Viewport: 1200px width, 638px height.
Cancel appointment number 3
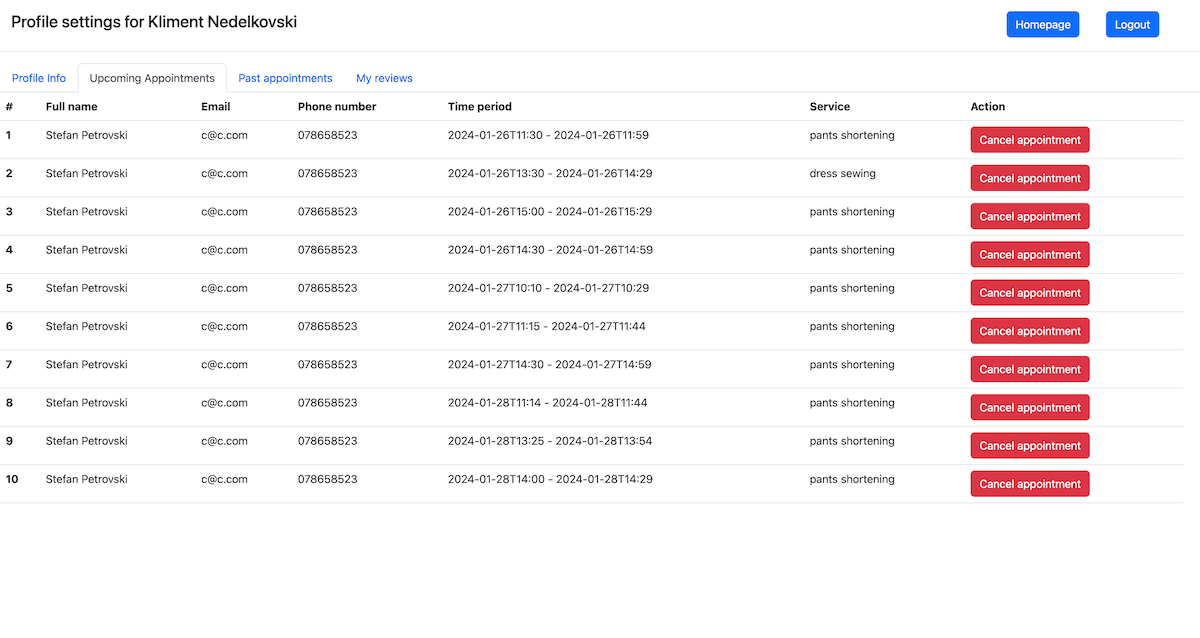coord(1029,216)
